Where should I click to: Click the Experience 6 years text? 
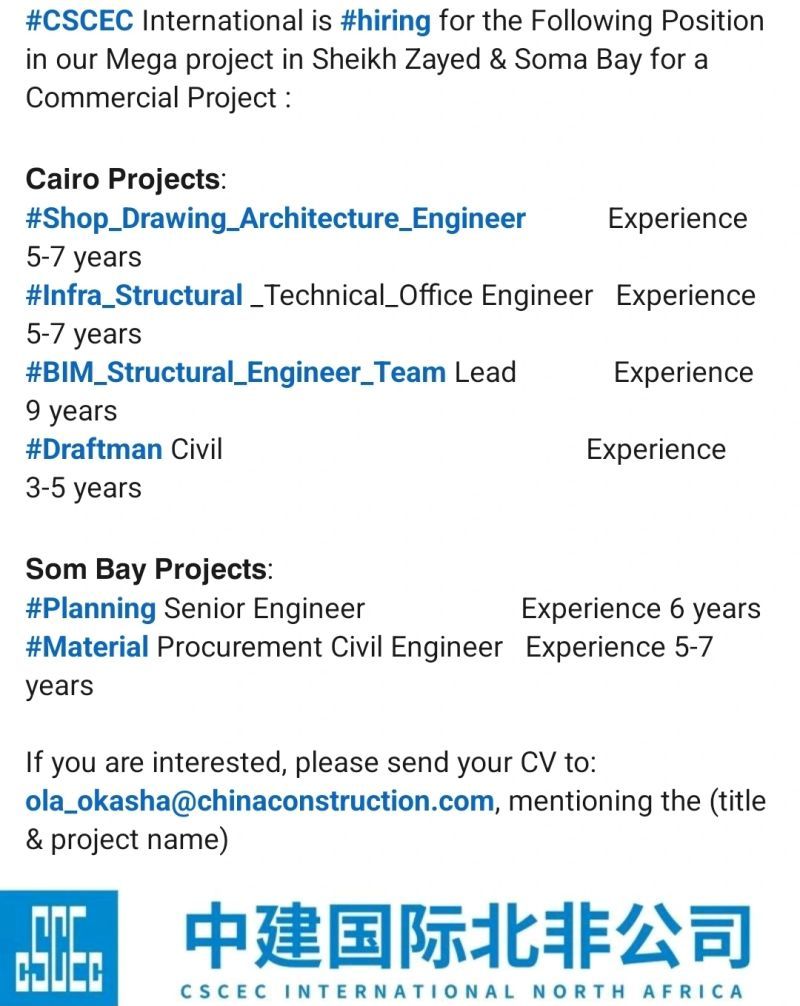641,609
